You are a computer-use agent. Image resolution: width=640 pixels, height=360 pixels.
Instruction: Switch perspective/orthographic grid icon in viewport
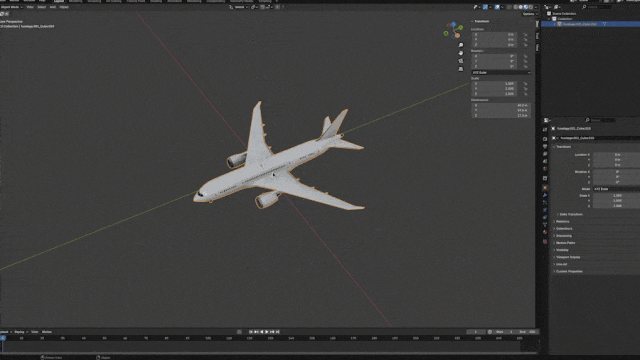click(461, 69)
